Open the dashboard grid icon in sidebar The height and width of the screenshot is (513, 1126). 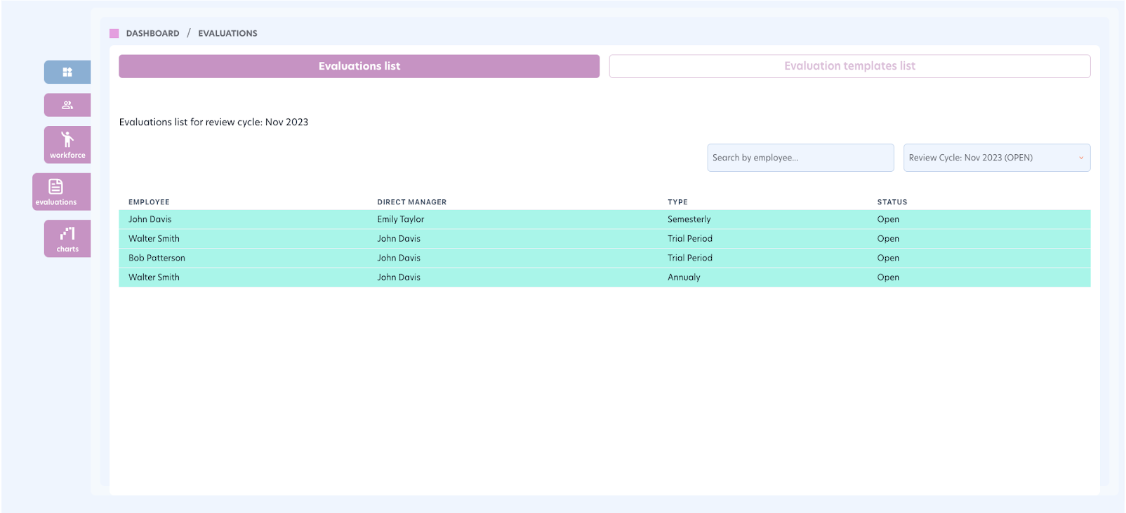pos(67,72)
